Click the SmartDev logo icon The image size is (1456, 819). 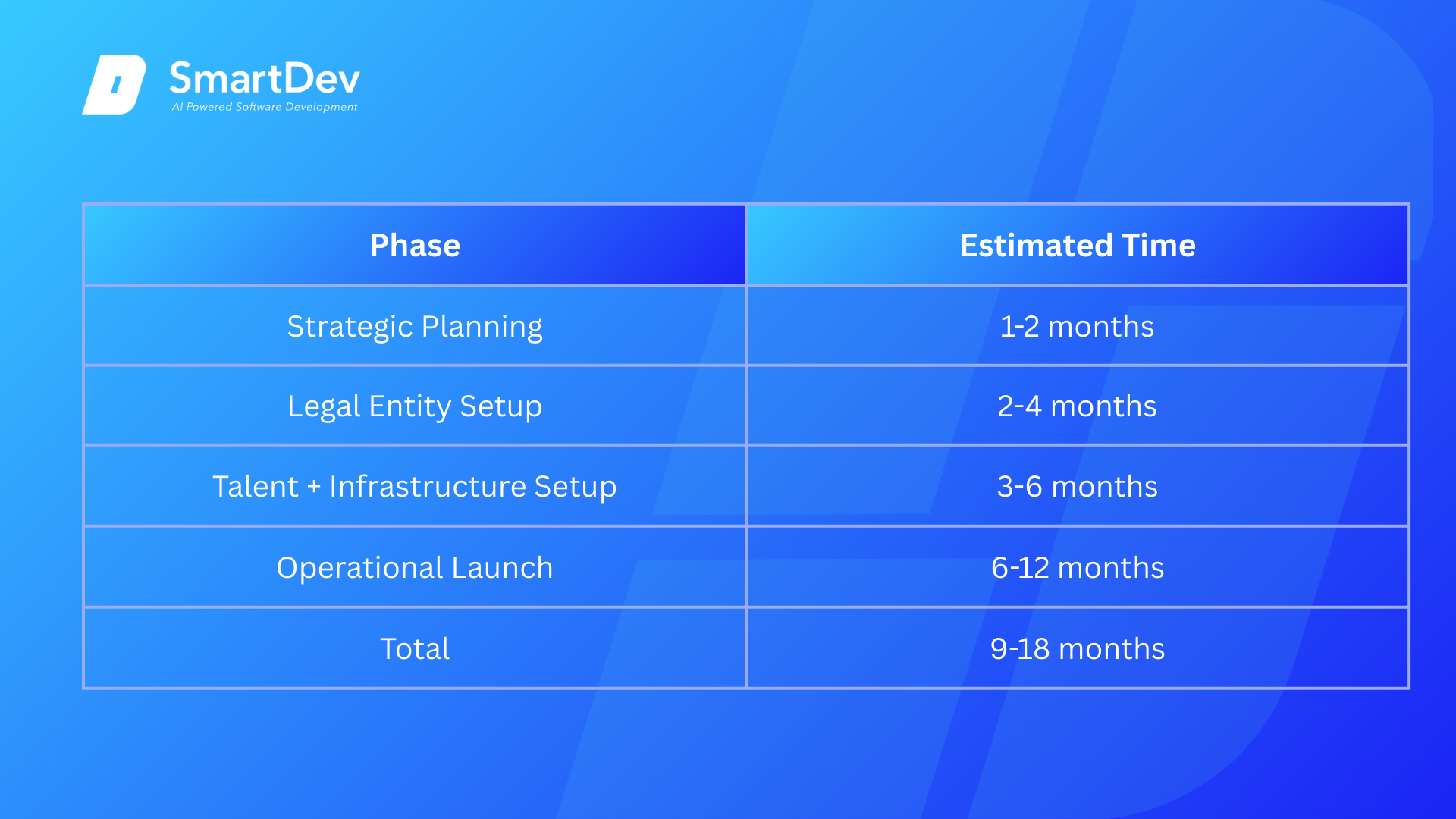tap(114, 84)
